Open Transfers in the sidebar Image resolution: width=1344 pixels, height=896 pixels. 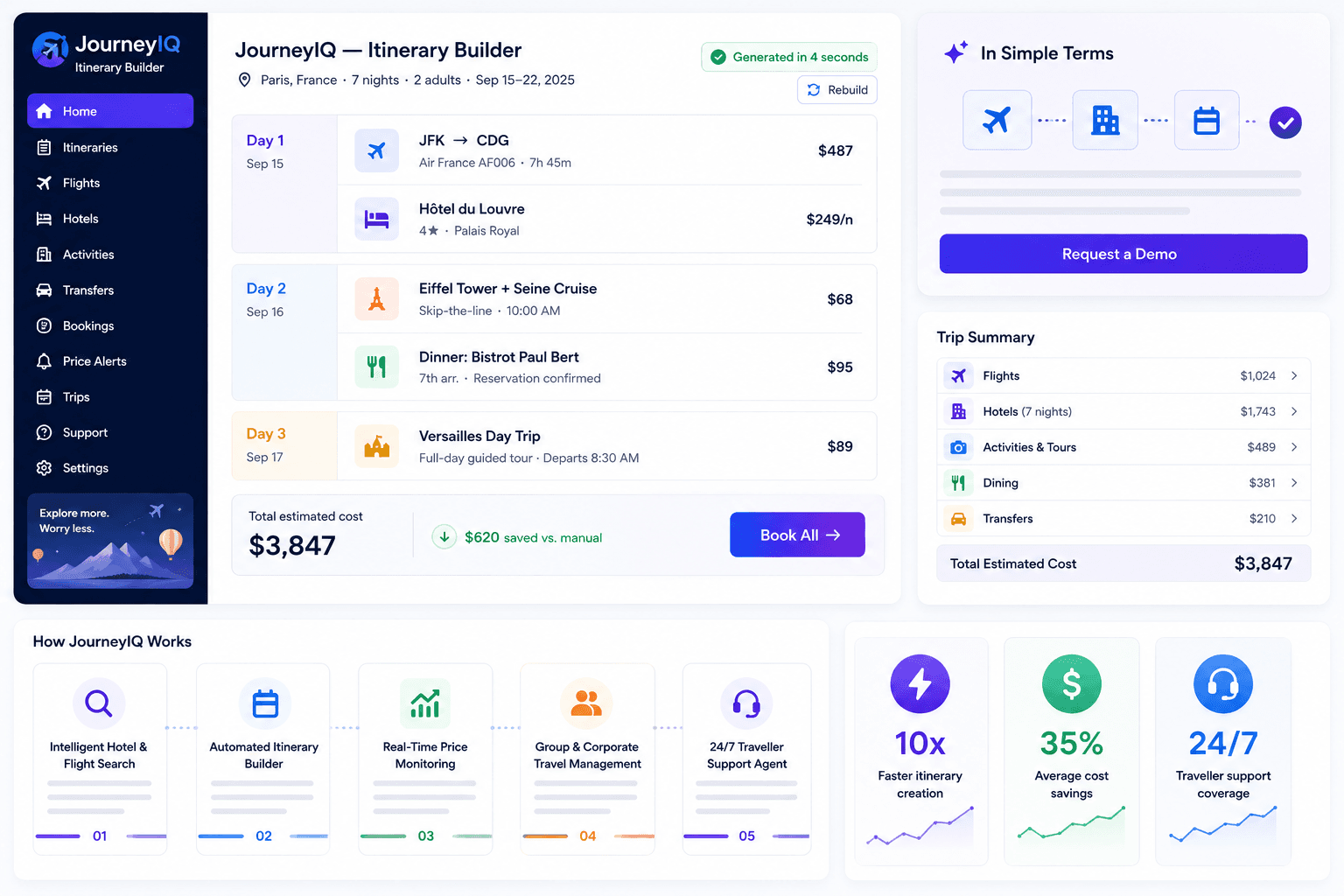[x=110, y=290]
